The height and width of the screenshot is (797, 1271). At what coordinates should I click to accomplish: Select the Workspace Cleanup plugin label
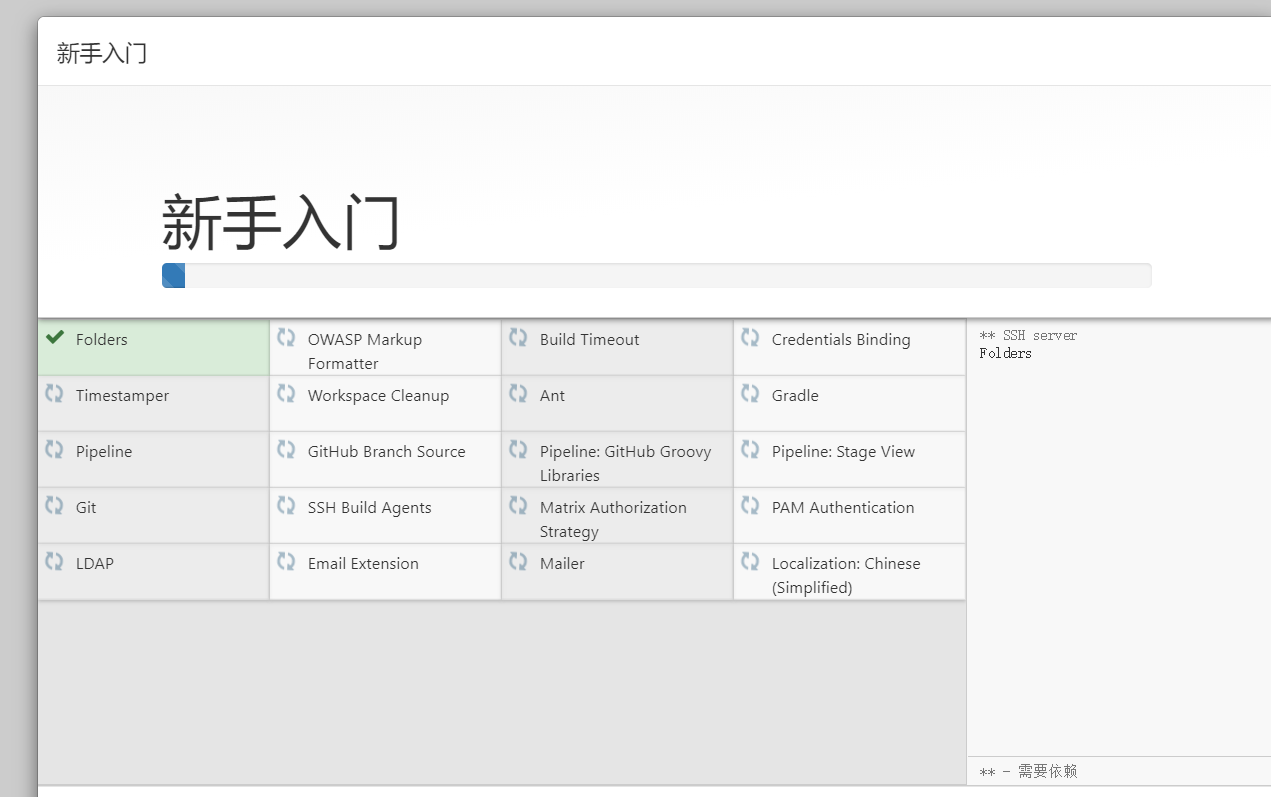click(x=378, y=396)
